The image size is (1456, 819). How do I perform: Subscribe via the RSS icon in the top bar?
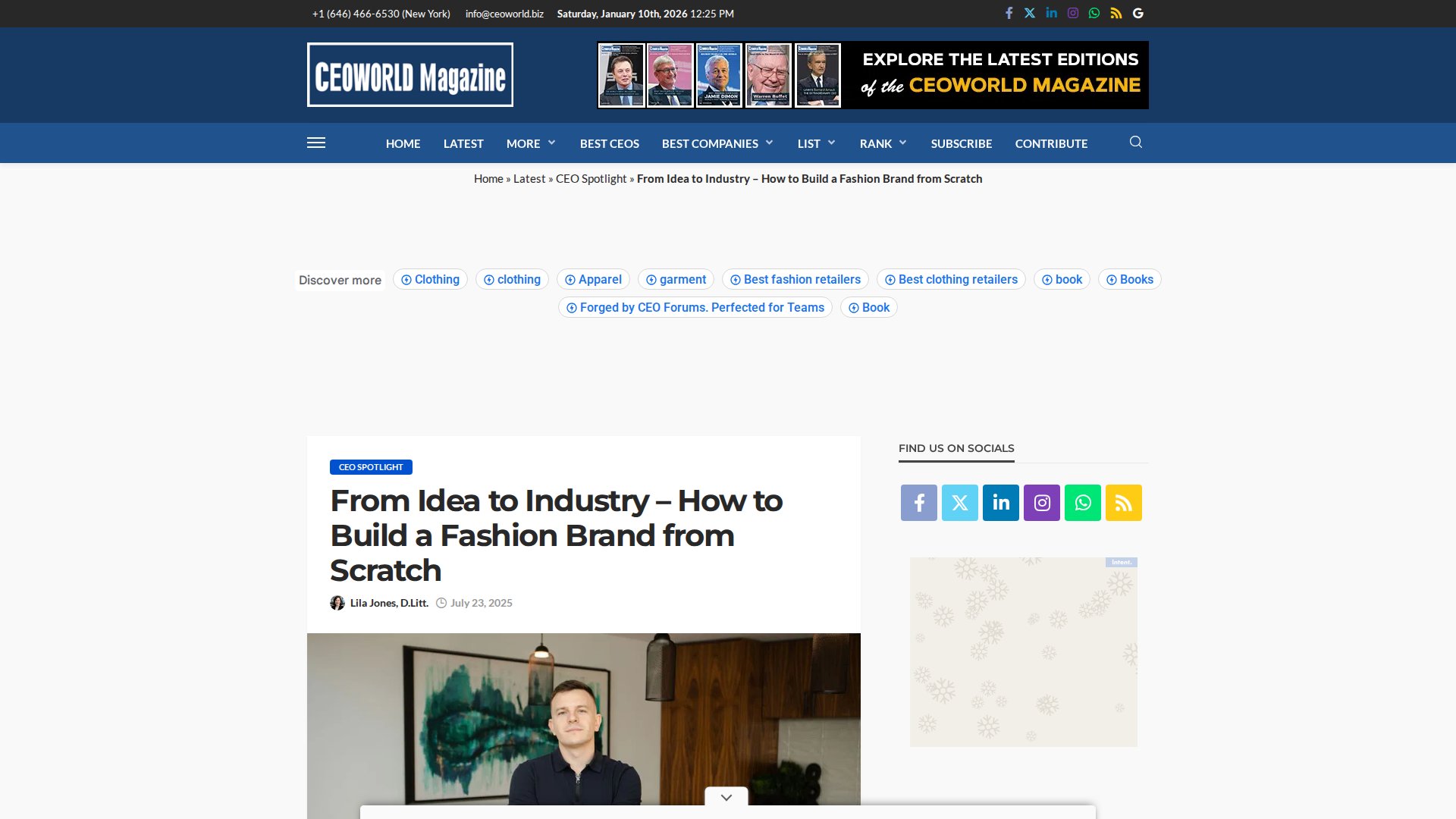tap(1116, 13)
